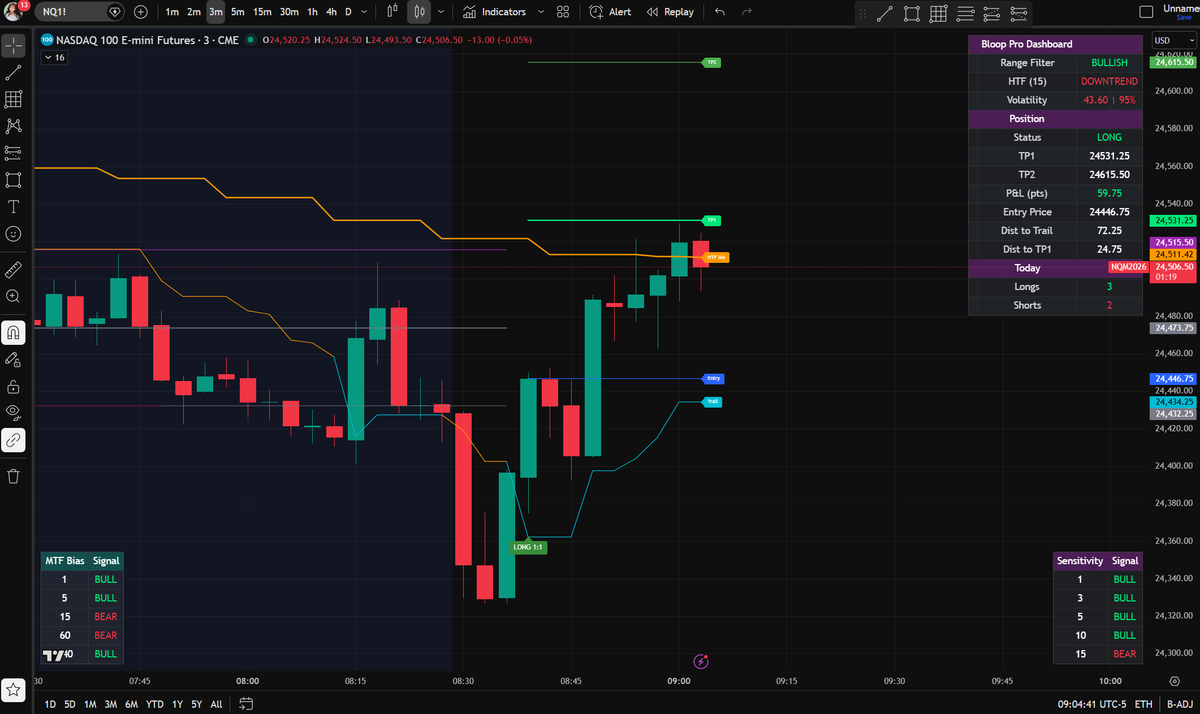Open the Emoji sticker tool
The height and width of the screenshot is (714, 1200).
13,234
